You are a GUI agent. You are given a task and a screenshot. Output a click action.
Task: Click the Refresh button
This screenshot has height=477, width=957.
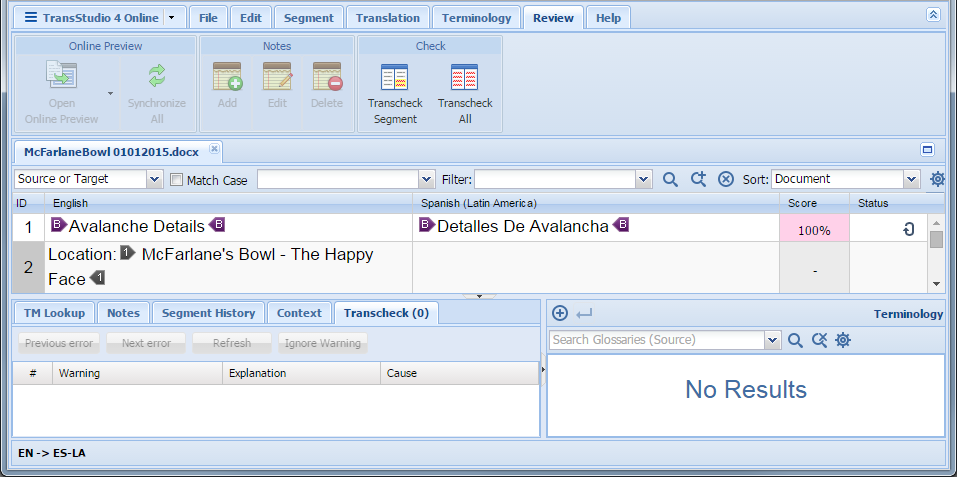click(232, 343)
